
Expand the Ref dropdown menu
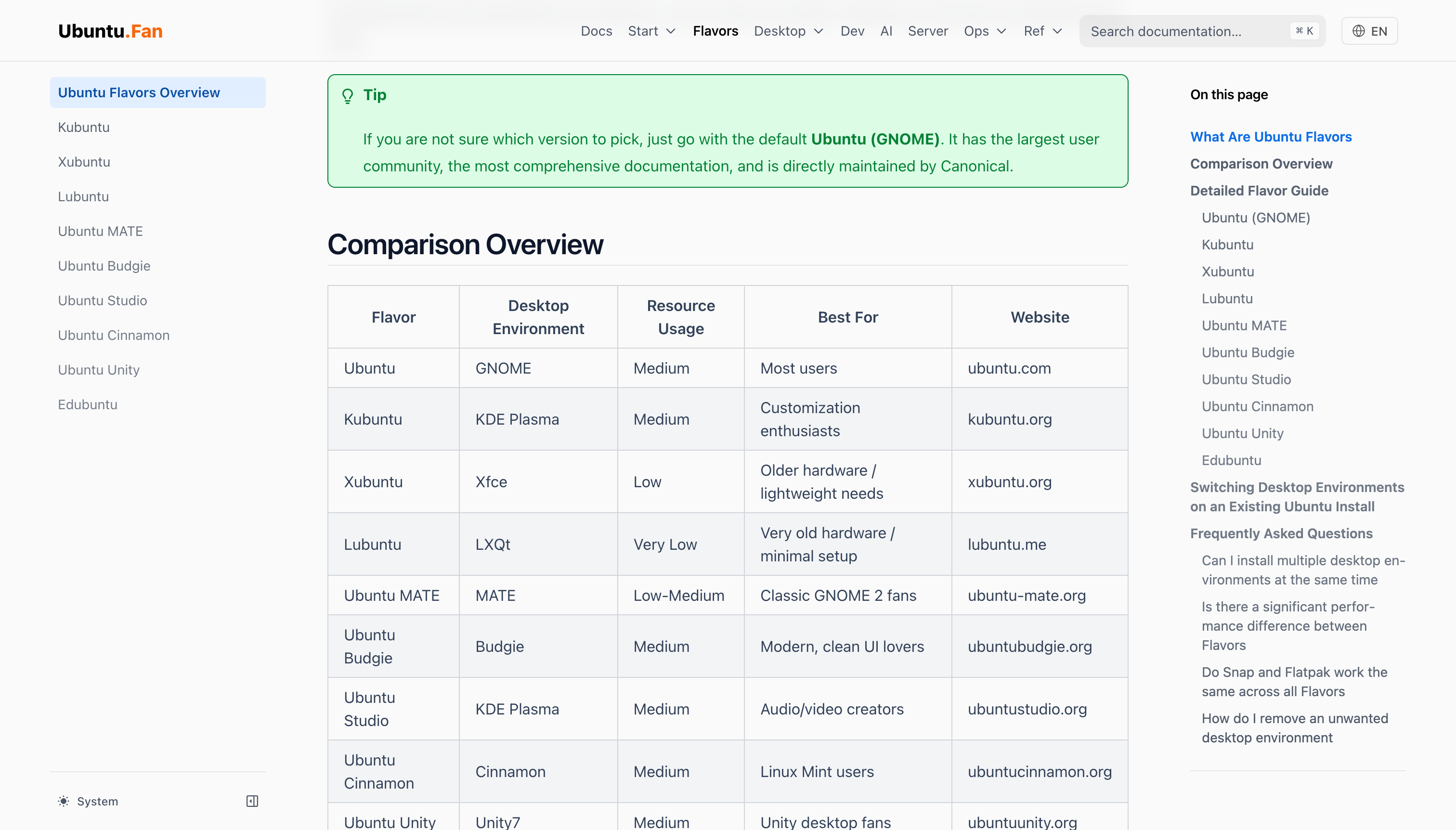(1043, 31)
